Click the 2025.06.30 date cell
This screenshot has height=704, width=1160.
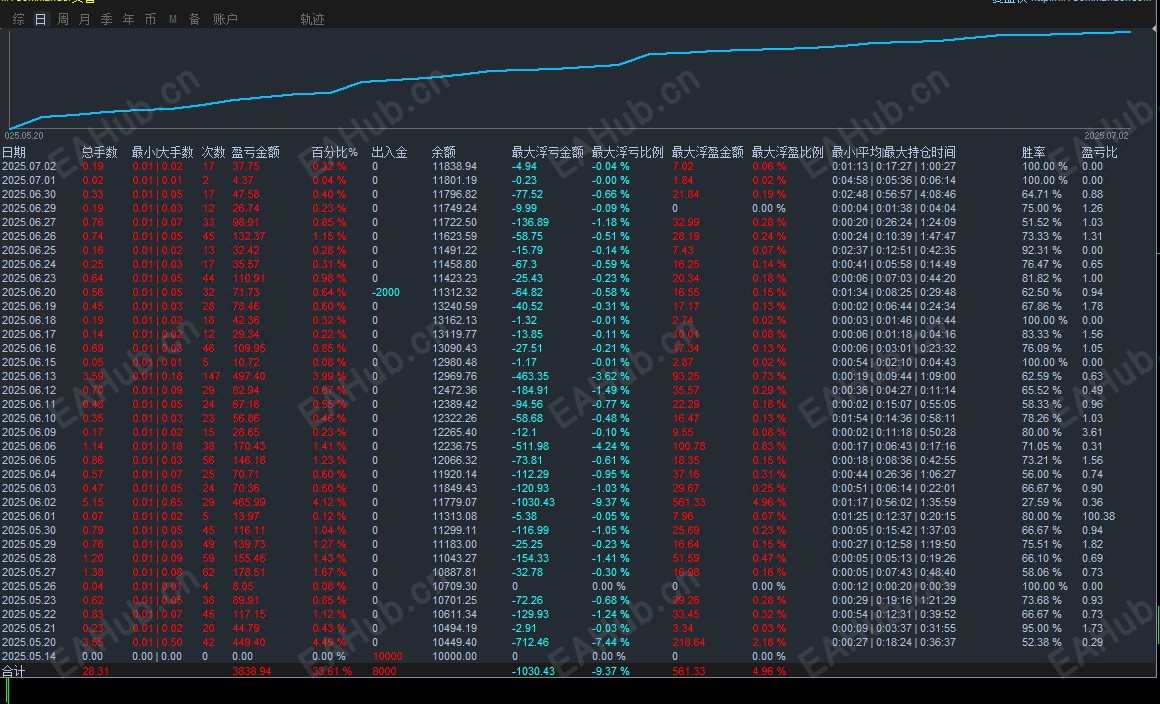(29, 194)
